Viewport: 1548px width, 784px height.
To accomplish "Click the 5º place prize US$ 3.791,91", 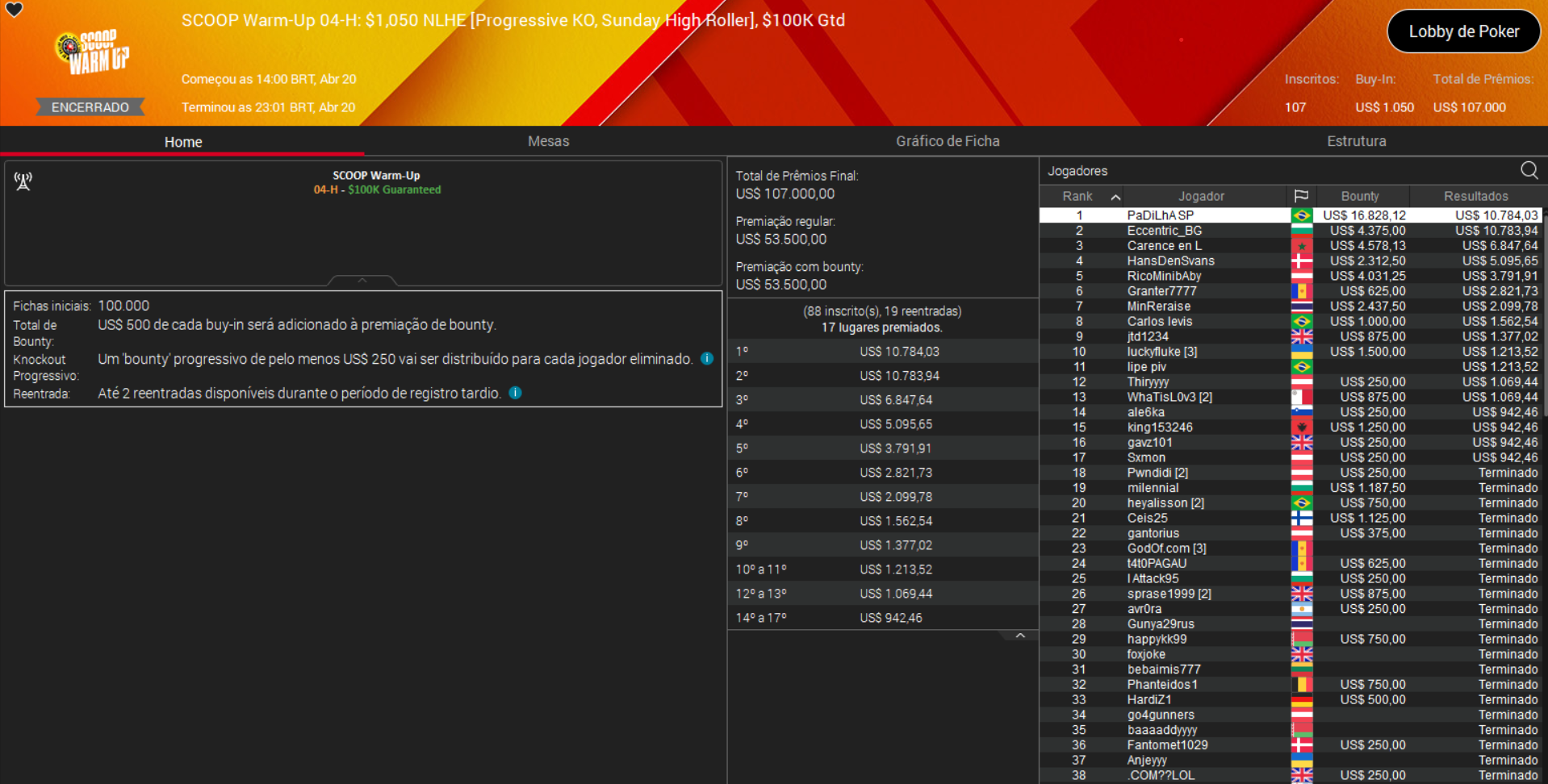I will 895,448.
